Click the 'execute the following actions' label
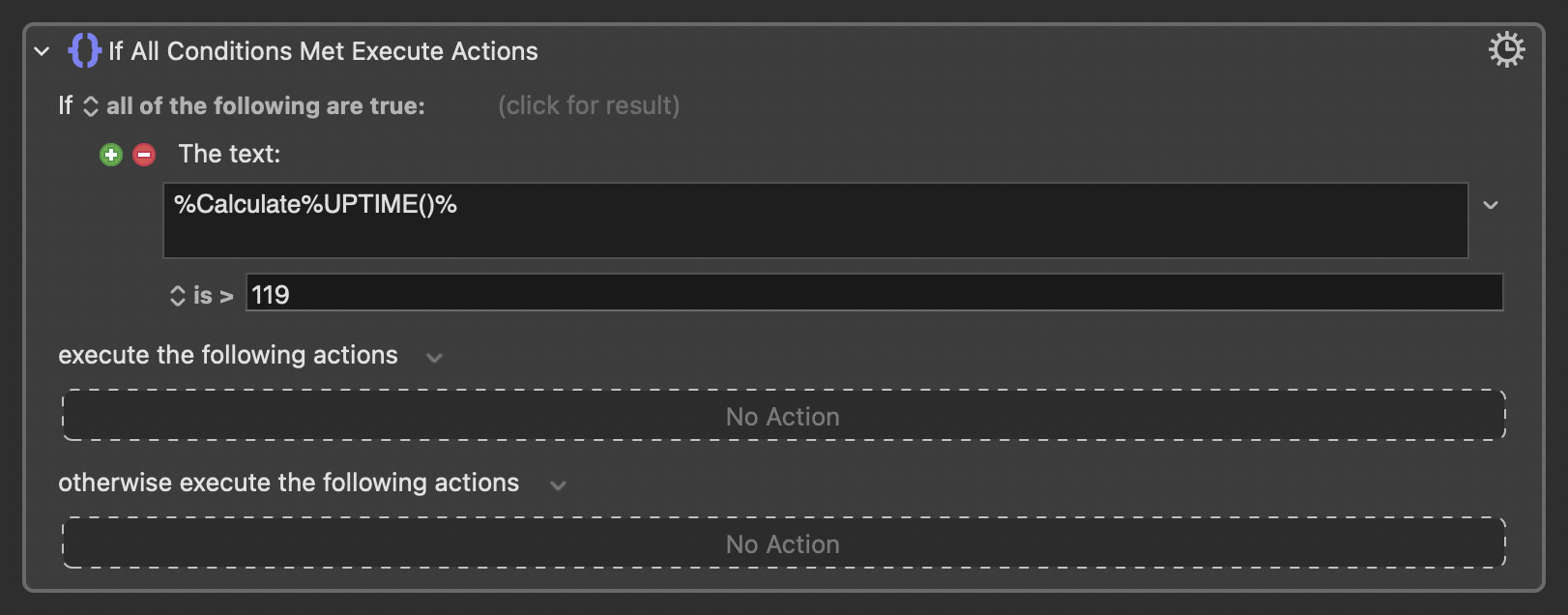 click(x=228, y=355)
